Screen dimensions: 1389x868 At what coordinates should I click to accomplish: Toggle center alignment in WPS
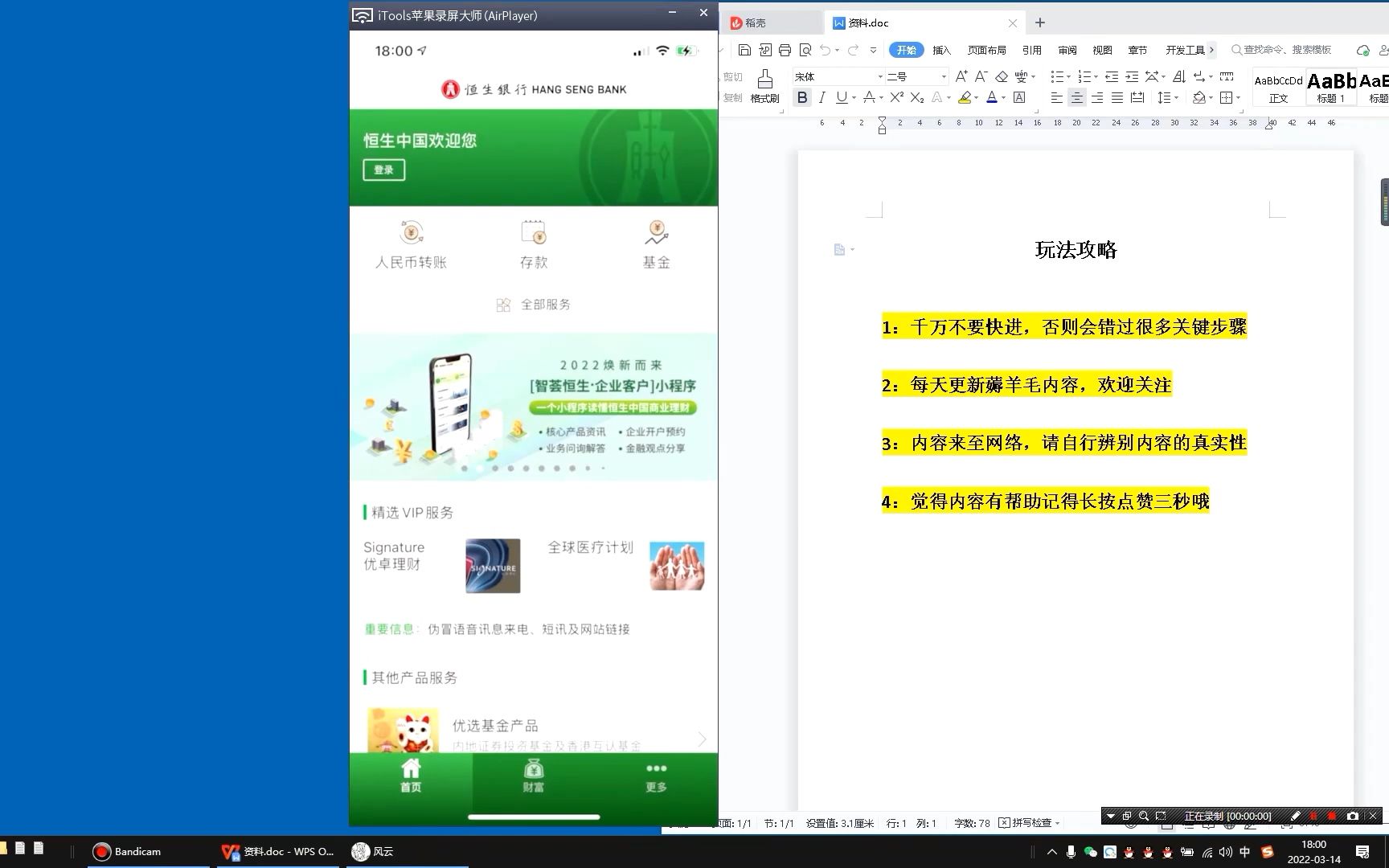pyautogui.click(x=1077, y=97)
